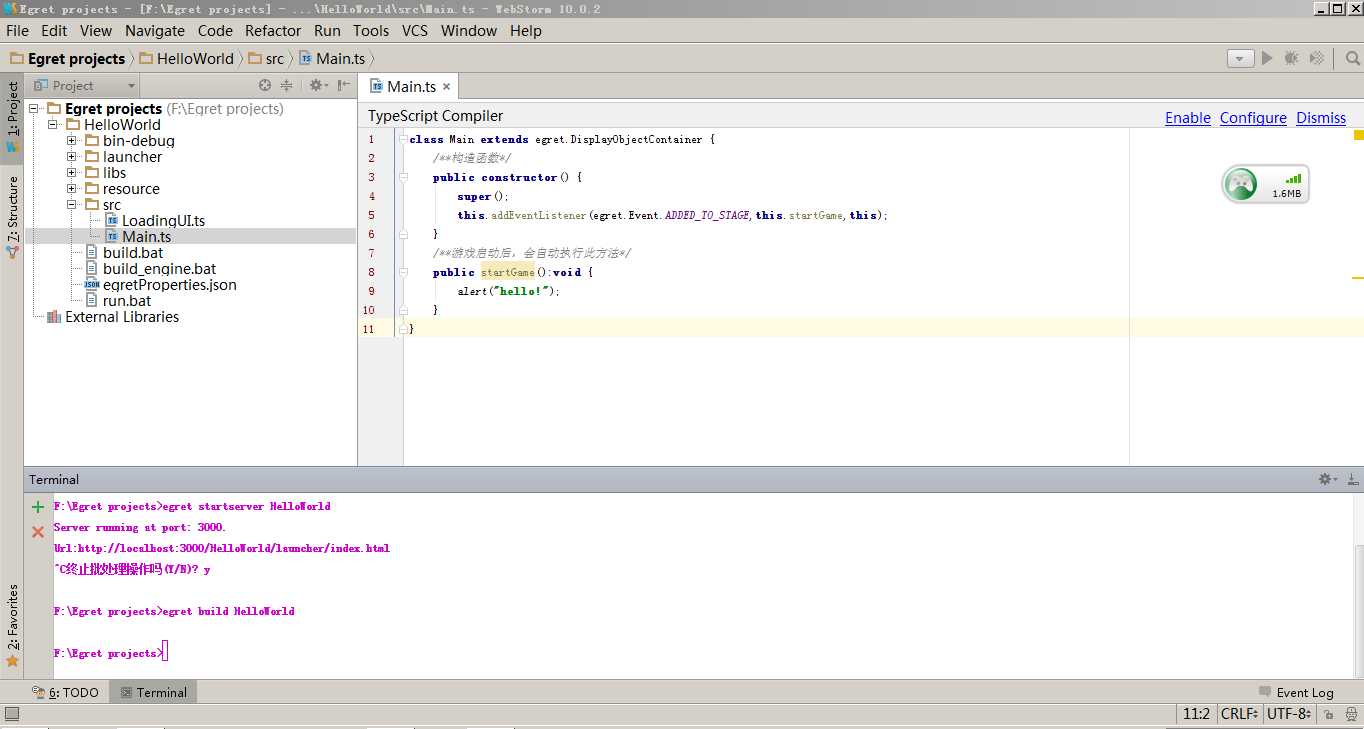This screenshot has width=1364, height=729.
Task: Fold the class Main code block
Action: click(x=403, y=139)
